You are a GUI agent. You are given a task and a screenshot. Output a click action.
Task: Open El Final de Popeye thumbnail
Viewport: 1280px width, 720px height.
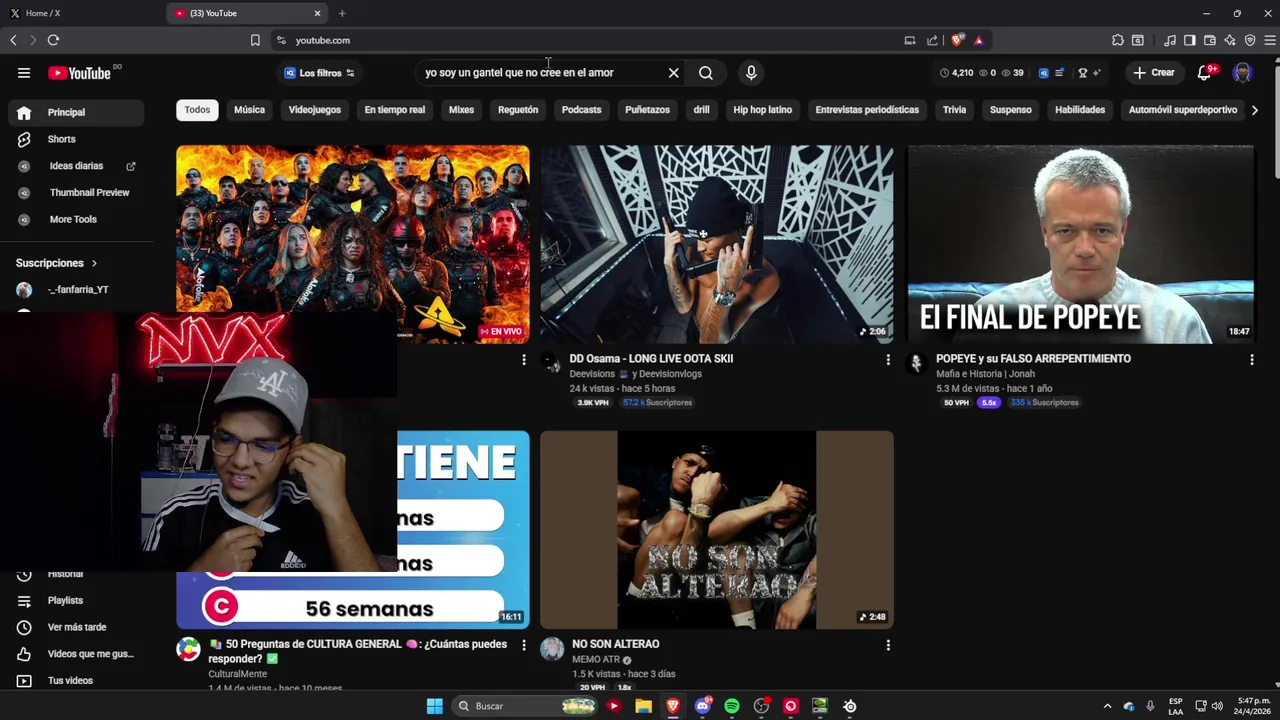[x=1080, y=244]
